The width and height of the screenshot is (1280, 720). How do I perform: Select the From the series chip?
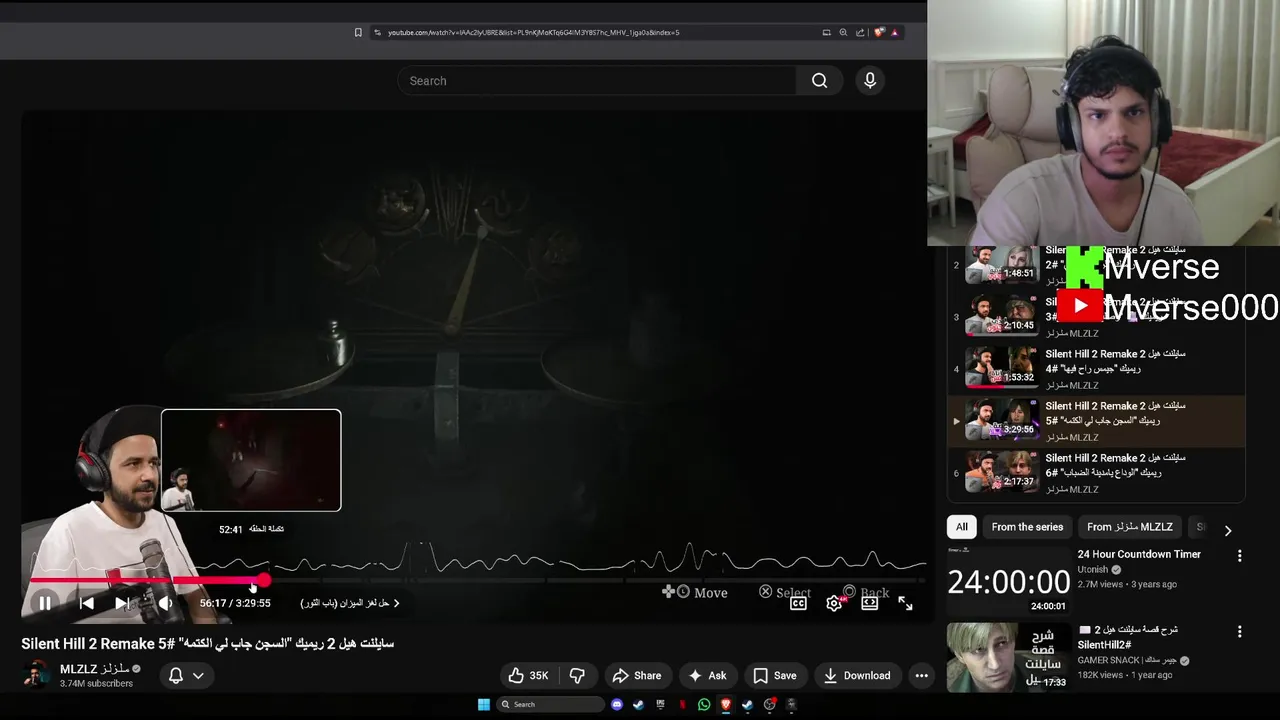click(x=1027, y=527)
